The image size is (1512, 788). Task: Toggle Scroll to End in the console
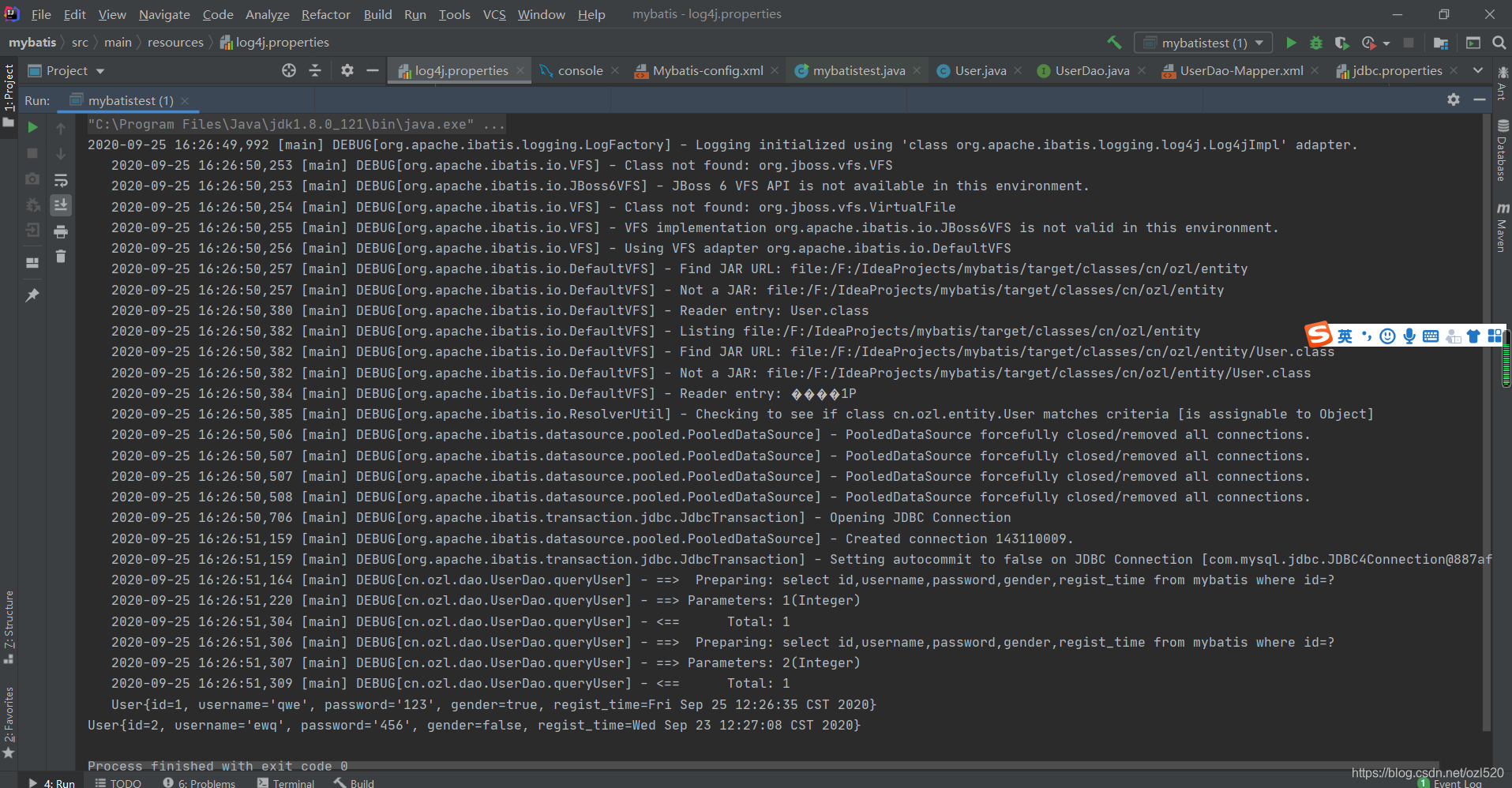point(61,205)
